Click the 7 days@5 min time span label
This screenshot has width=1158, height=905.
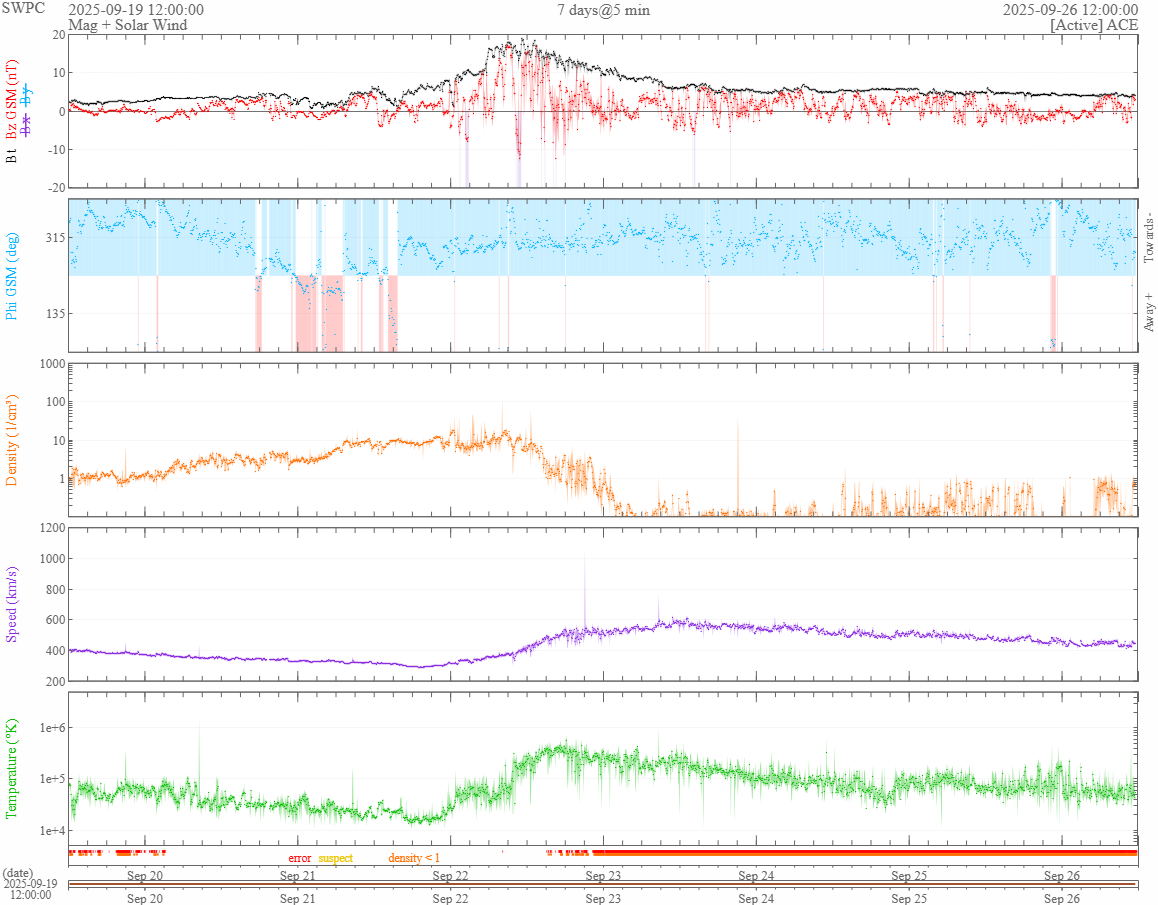coord(603,10)
